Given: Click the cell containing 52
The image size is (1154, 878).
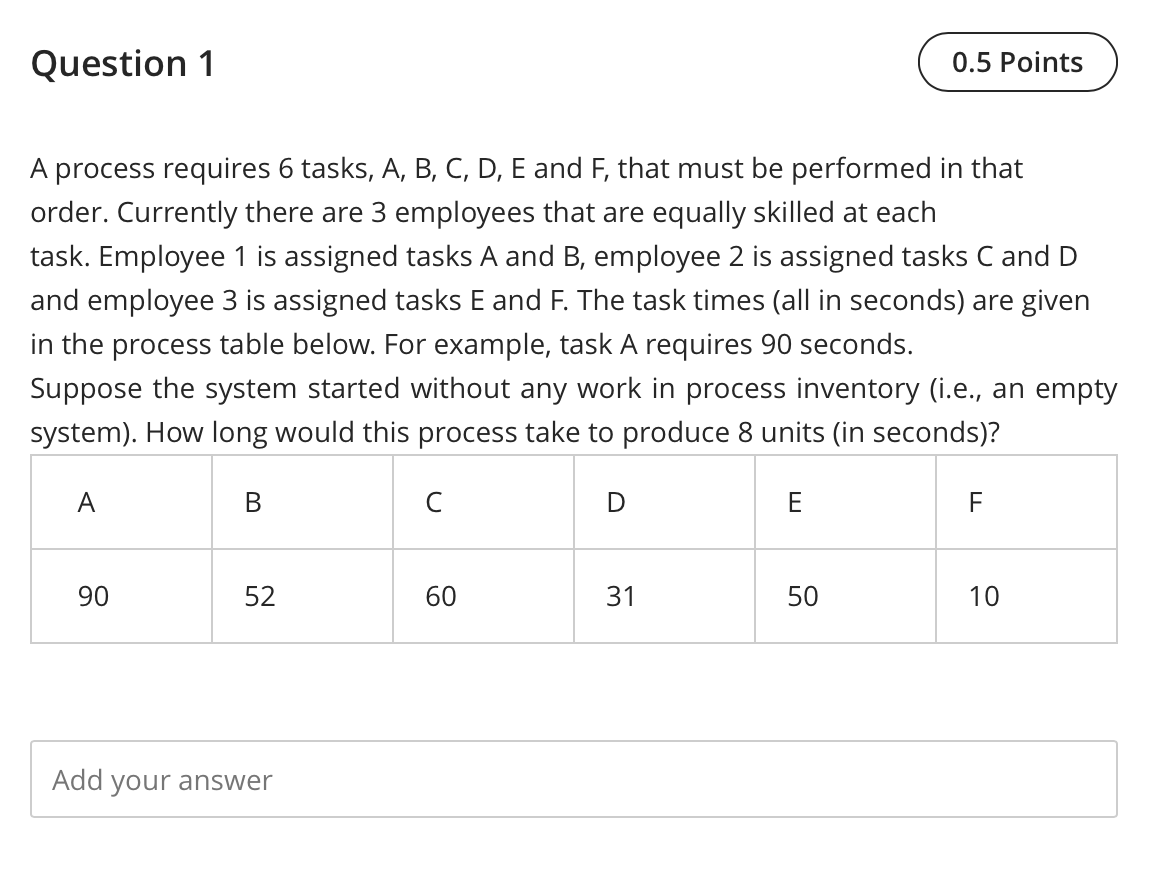Looking at the screenshot, I should (258, 595).
